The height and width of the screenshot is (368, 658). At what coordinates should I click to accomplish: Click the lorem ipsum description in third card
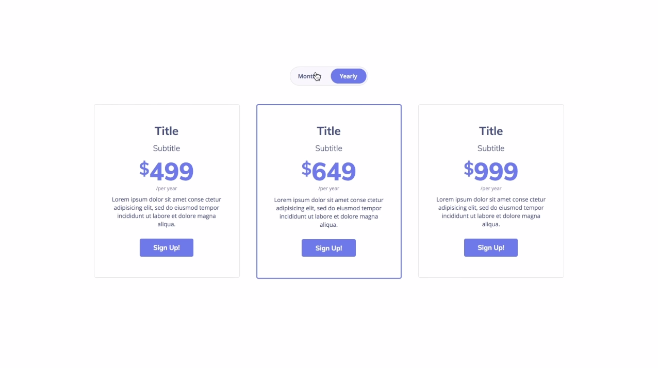pyautogui.click(x=491, y=211)
